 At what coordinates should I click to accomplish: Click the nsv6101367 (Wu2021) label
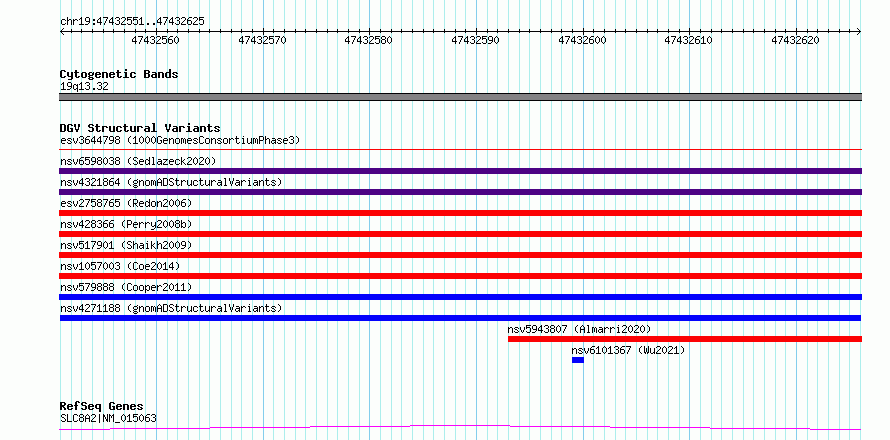pos(628,350)
